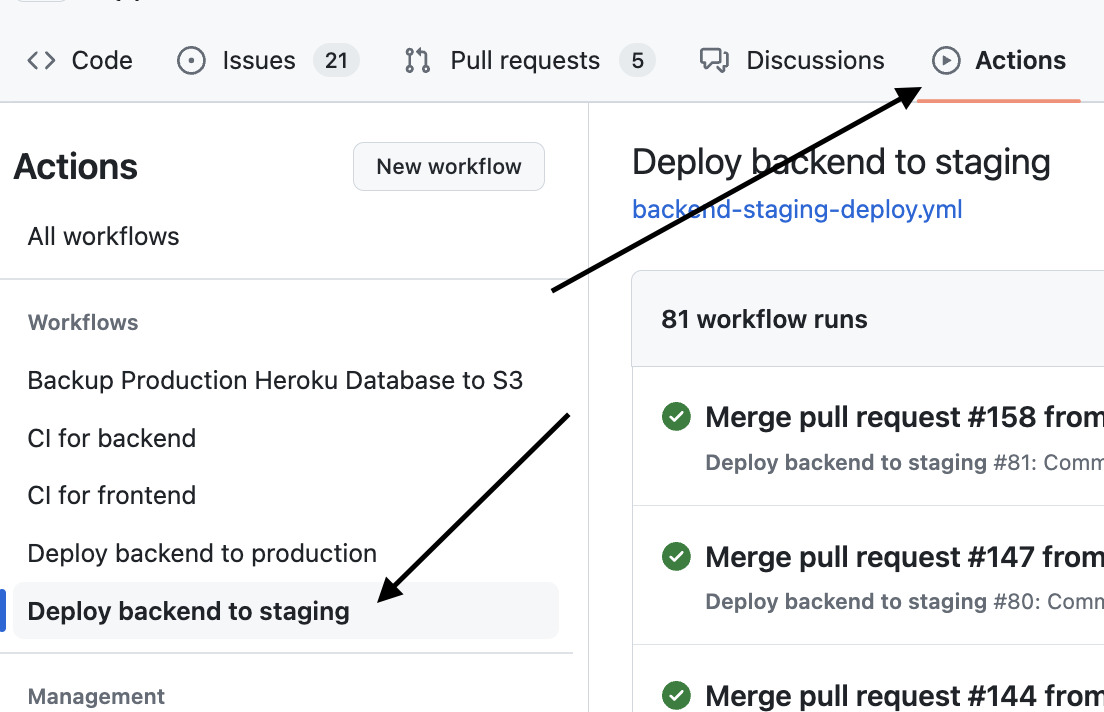Select the CI for backend workflow
The width and height of the screenshot is (1104, 712).
111,438
